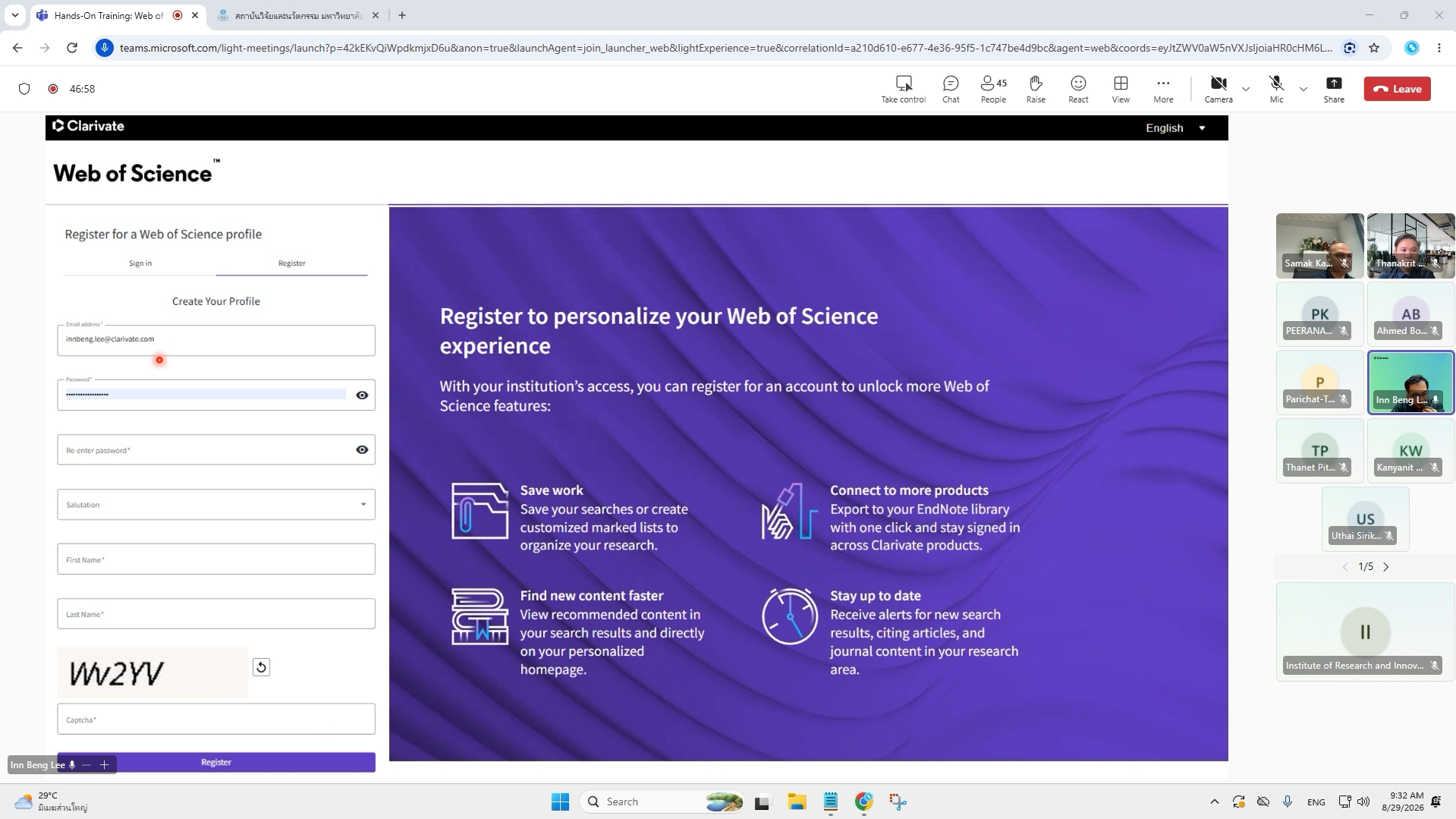Select the Ahmed Bo participant tile
This screenshot has width=1456, height=819.
click(1410, 313)
